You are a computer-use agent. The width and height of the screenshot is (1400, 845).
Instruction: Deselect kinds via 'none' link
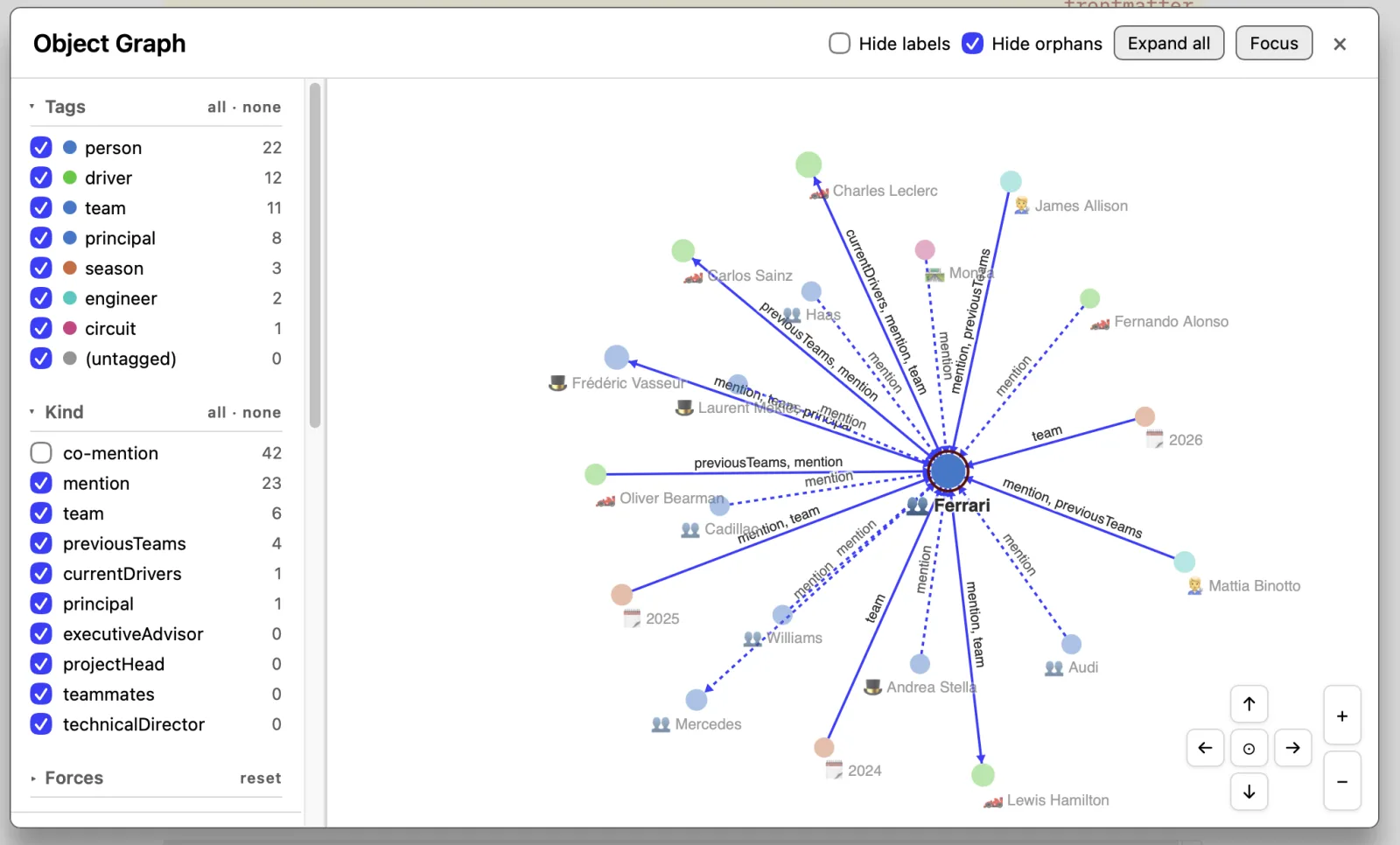262,413
